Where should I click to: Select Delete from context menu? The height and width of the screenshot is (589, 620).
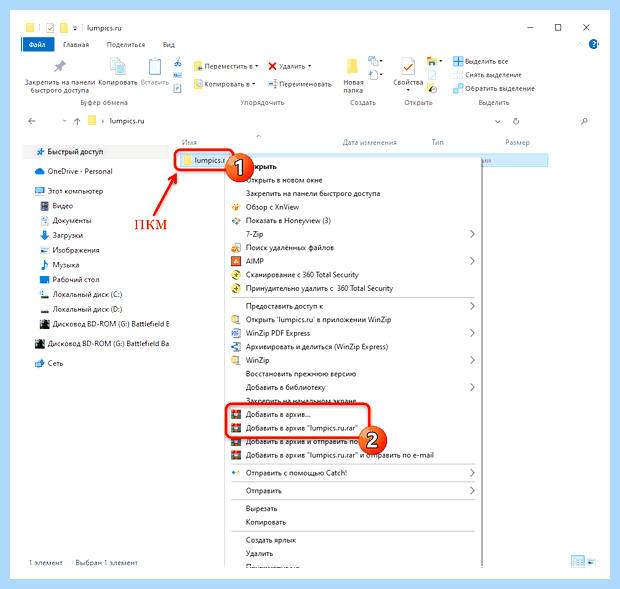tap(259, 553)
